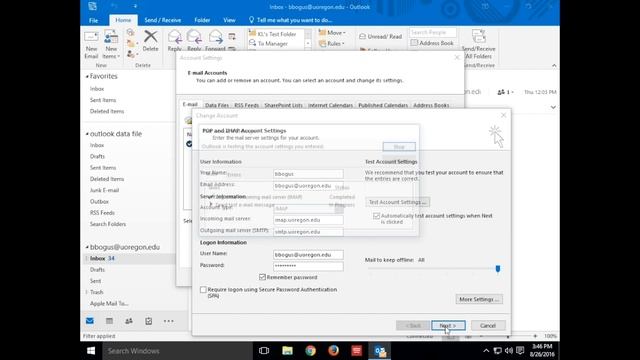640x360 pixels.
Task: Click the Reply All icon in ribbon
Action: tap(194, 40)
